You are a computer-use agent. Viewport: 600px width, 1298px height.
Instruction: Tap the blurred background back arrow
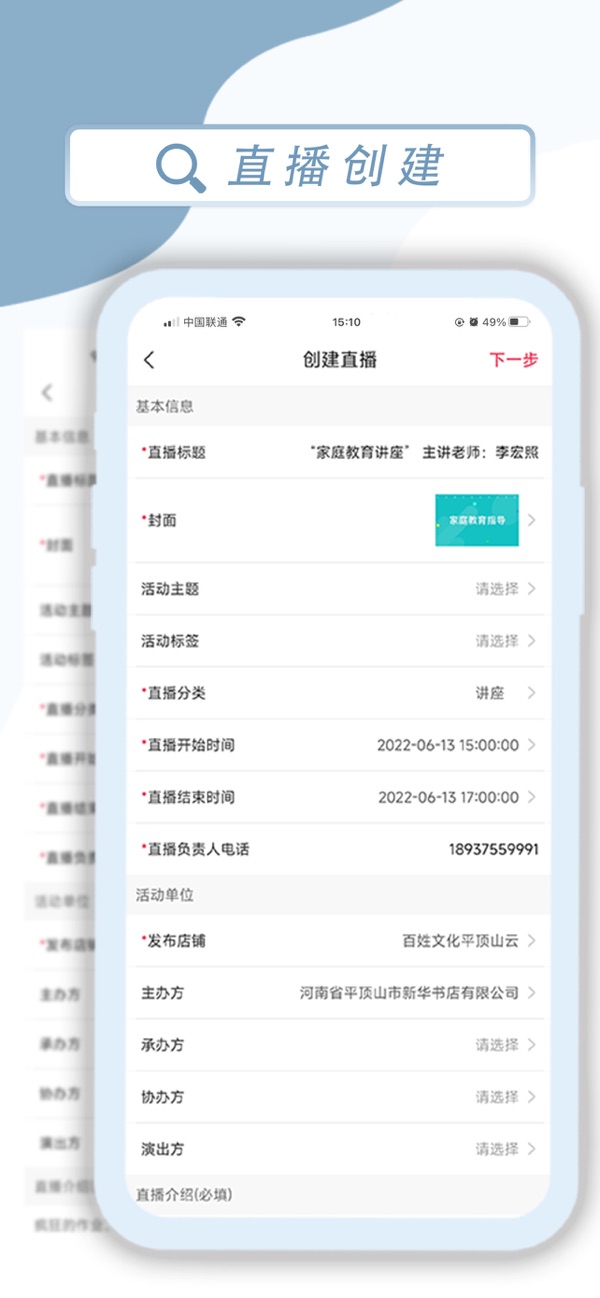[47, 393]
